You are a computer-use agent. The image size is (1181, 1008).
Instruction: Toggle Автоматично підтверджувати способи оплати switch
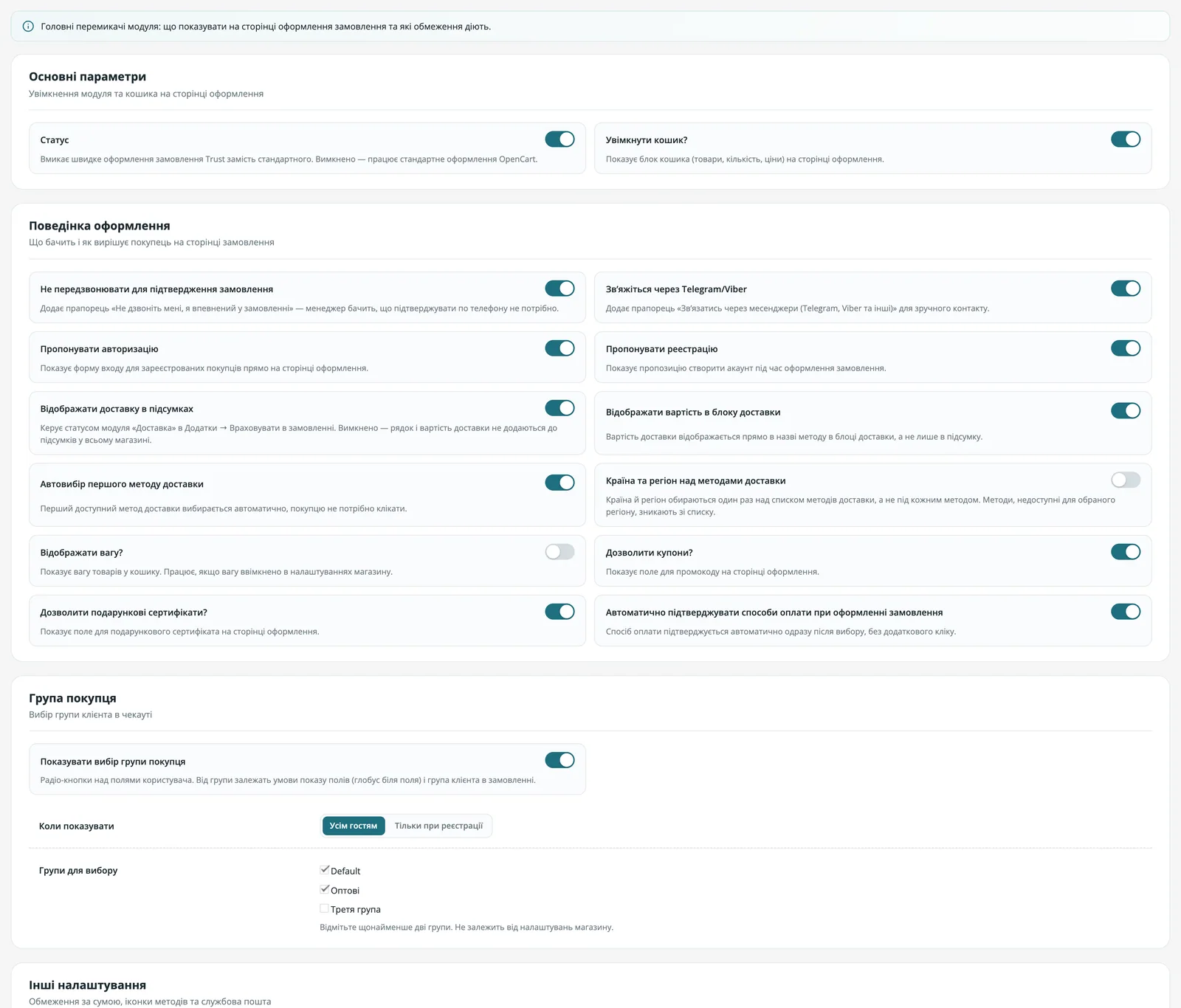click(1126, 612)
